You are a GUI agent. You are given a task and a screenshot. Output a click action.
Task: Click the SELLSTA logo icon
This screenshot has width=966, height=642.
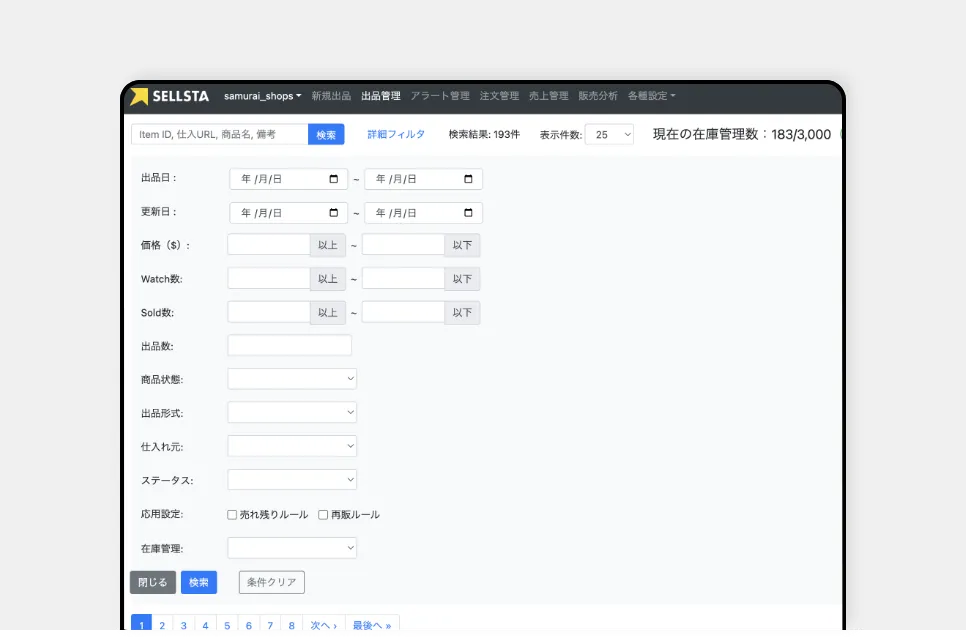(139, 96)
